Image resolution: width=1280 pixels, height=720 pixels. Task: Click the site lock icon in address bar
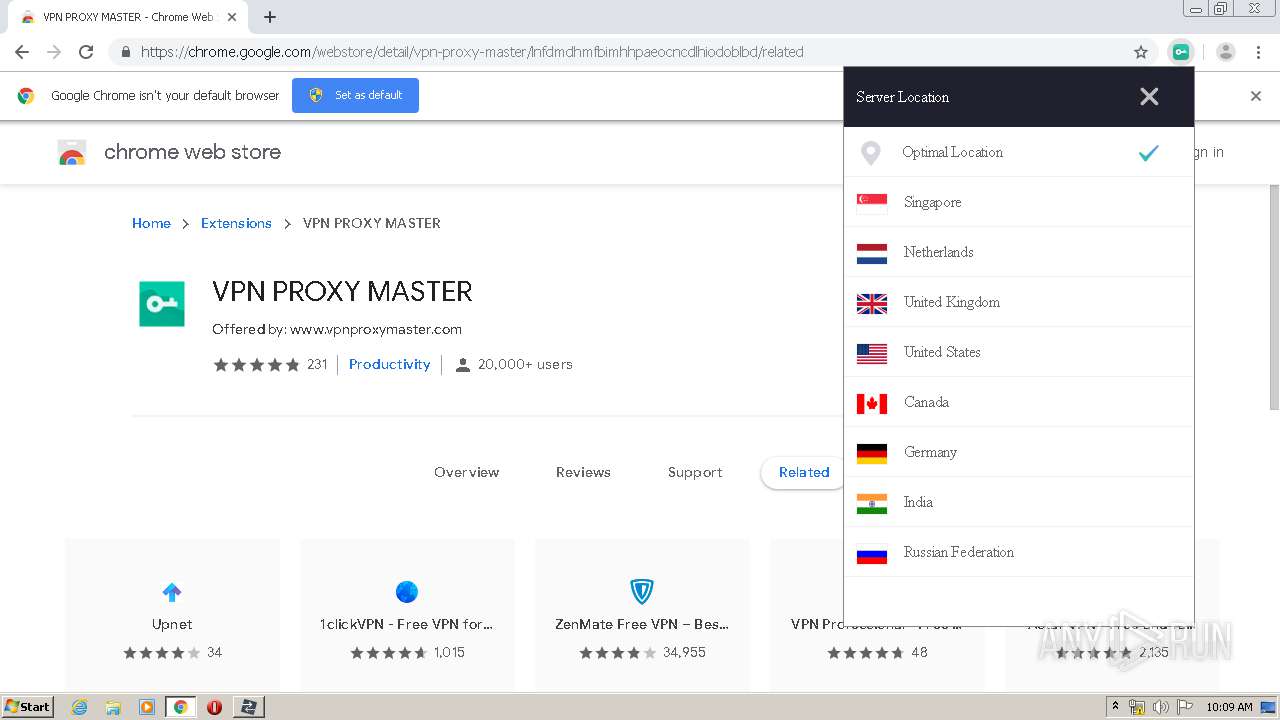click(125, 52)
